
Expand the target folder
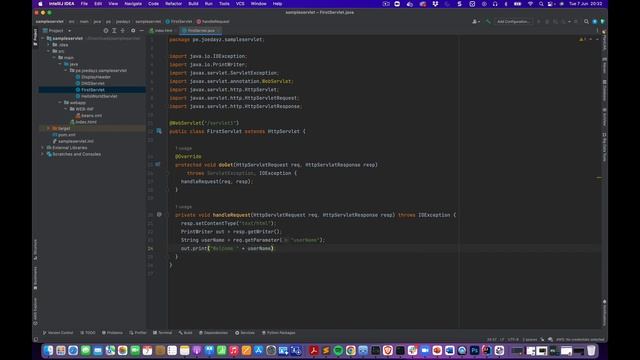click(x=49, y=128)
